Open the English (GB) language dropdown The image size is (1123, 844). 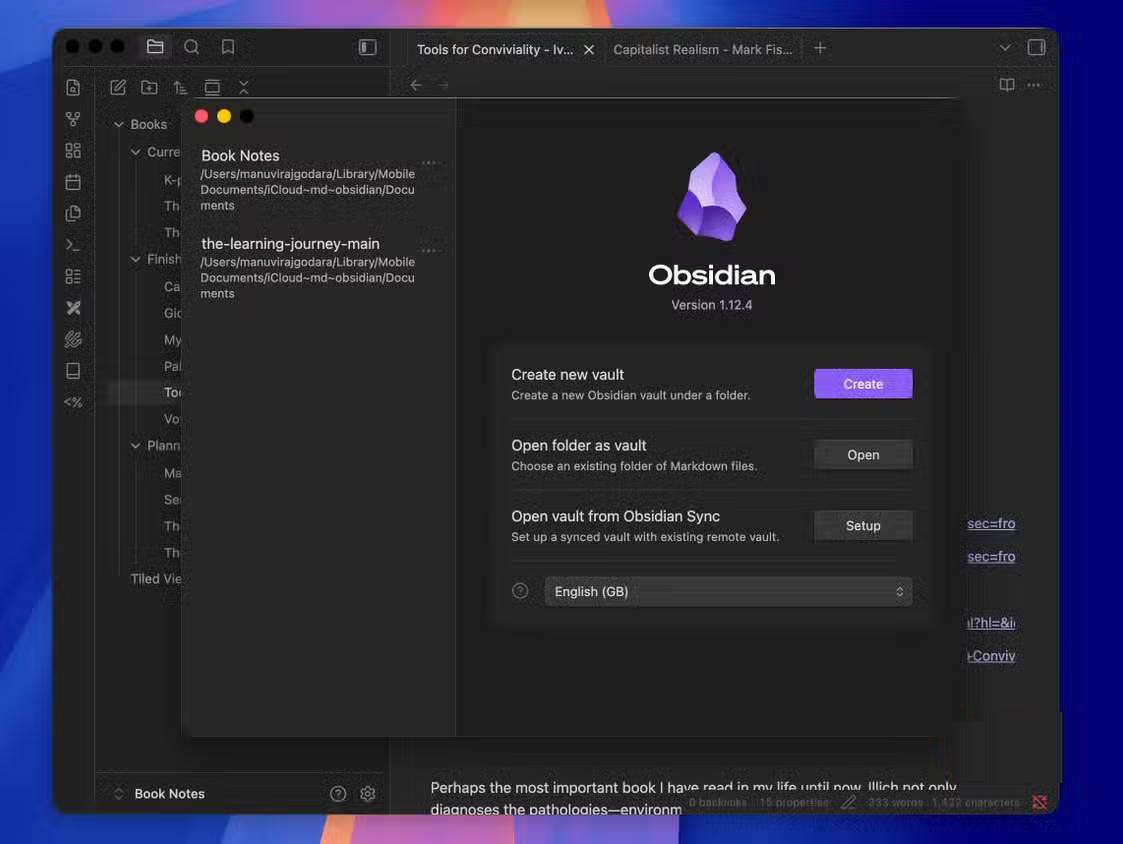[728, 592]
